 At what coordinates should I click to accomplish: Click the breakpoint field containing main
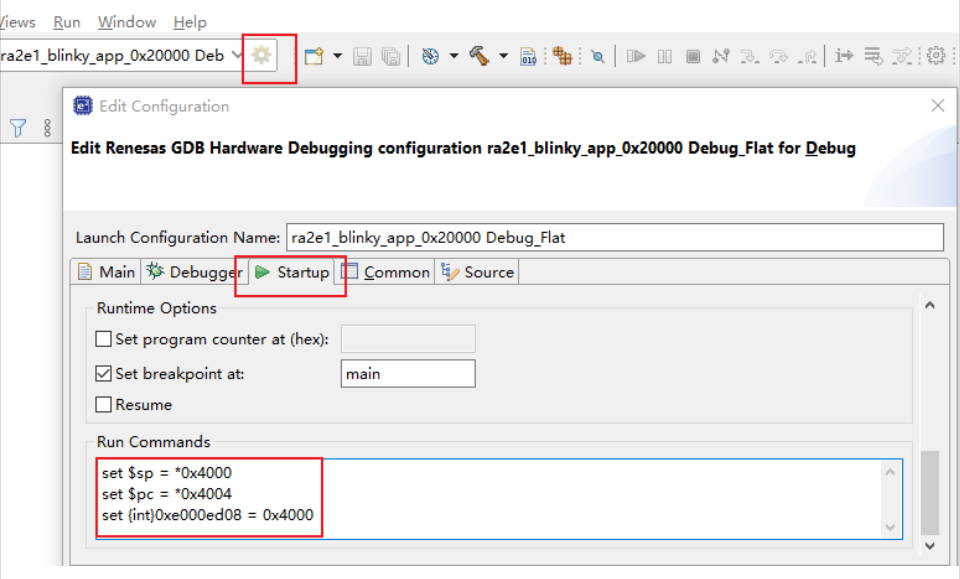(408, 374)
